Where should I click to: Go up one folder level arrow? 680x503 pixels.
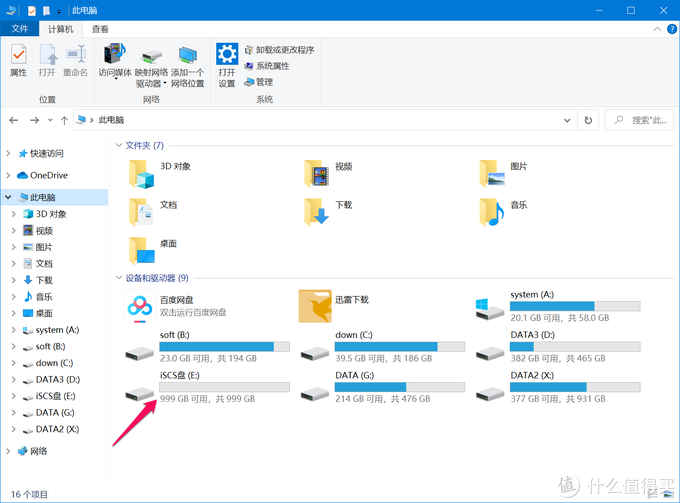pyautogui.click(x=64, y=120)
